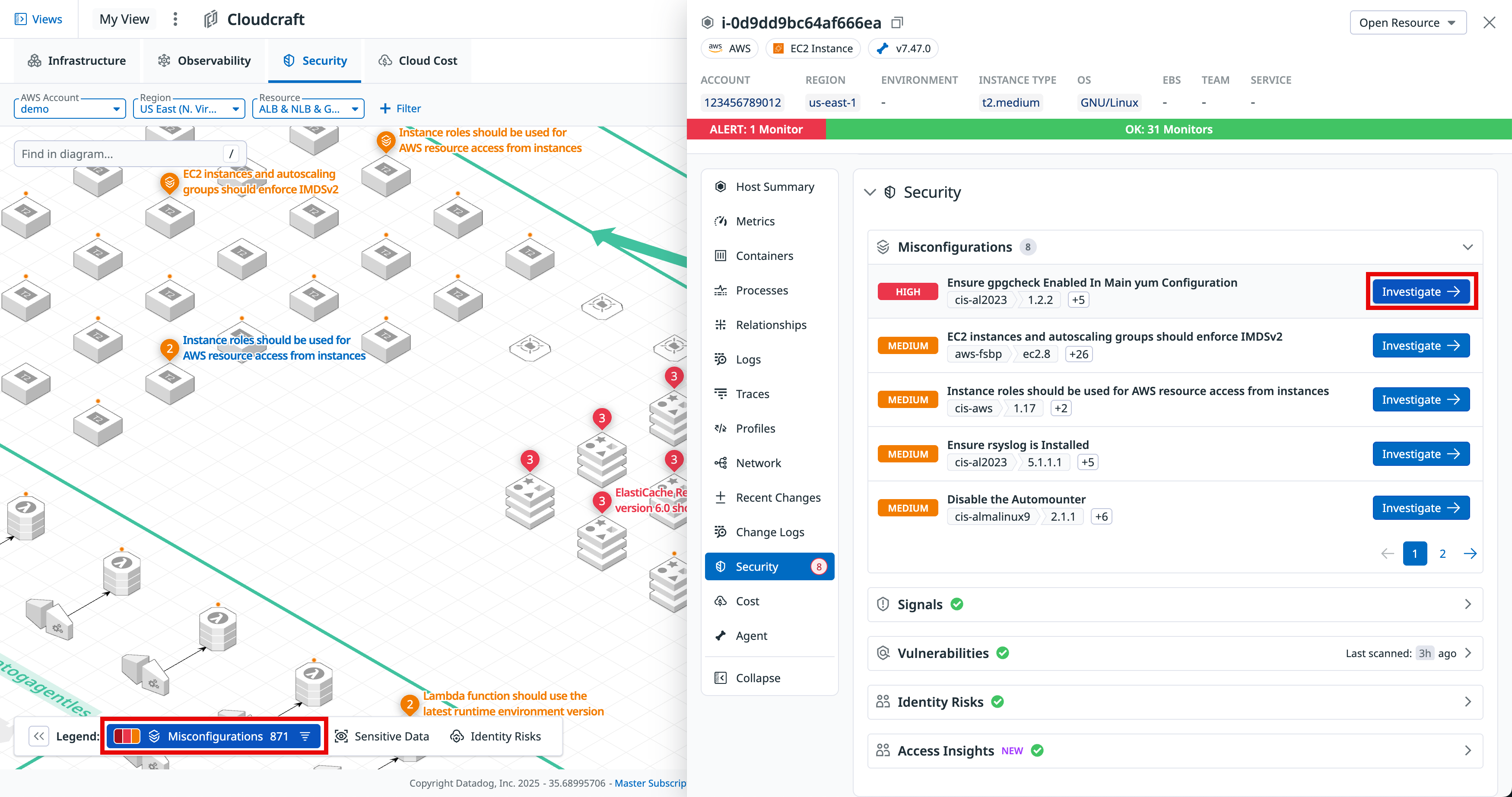
Task: Expand the Signals section
Action: tap(1175, 604)
